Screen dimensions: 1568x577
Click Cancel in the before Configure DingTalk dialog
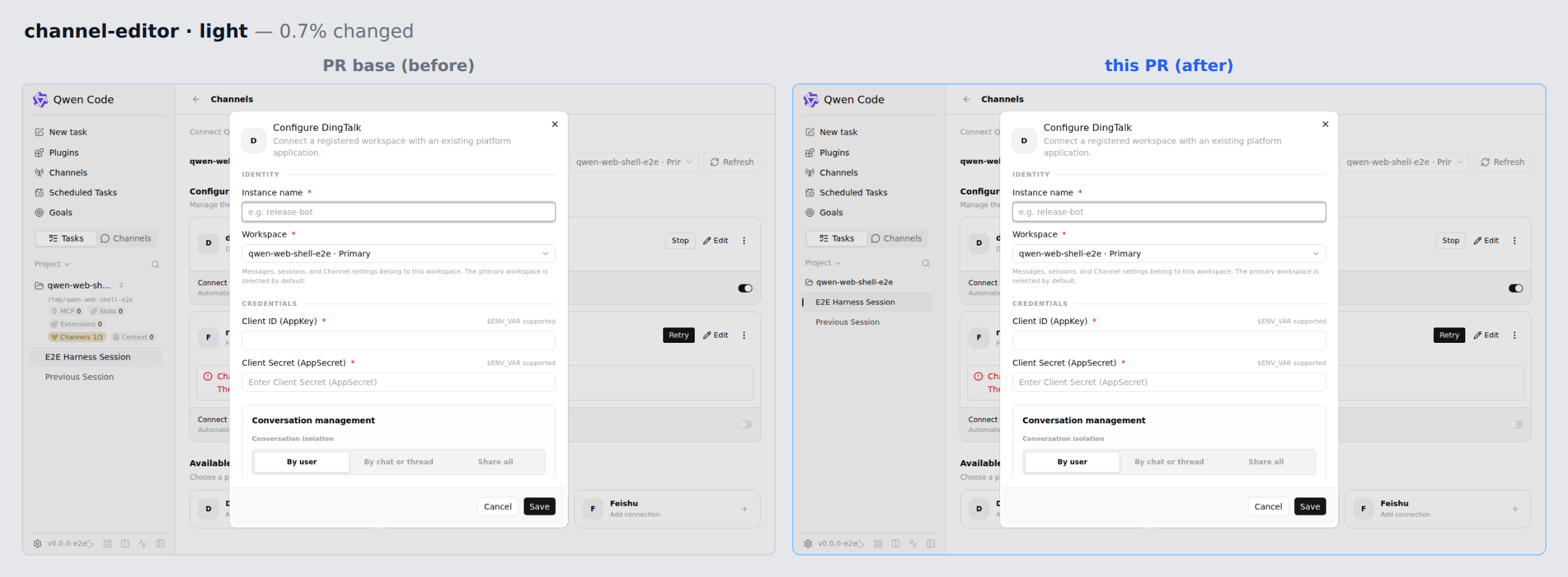[x=497, y=507]
